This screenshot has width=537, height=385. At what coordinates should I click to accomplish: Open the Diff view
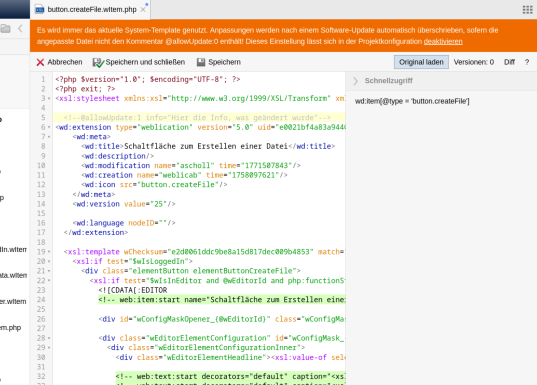click(509, 62)
